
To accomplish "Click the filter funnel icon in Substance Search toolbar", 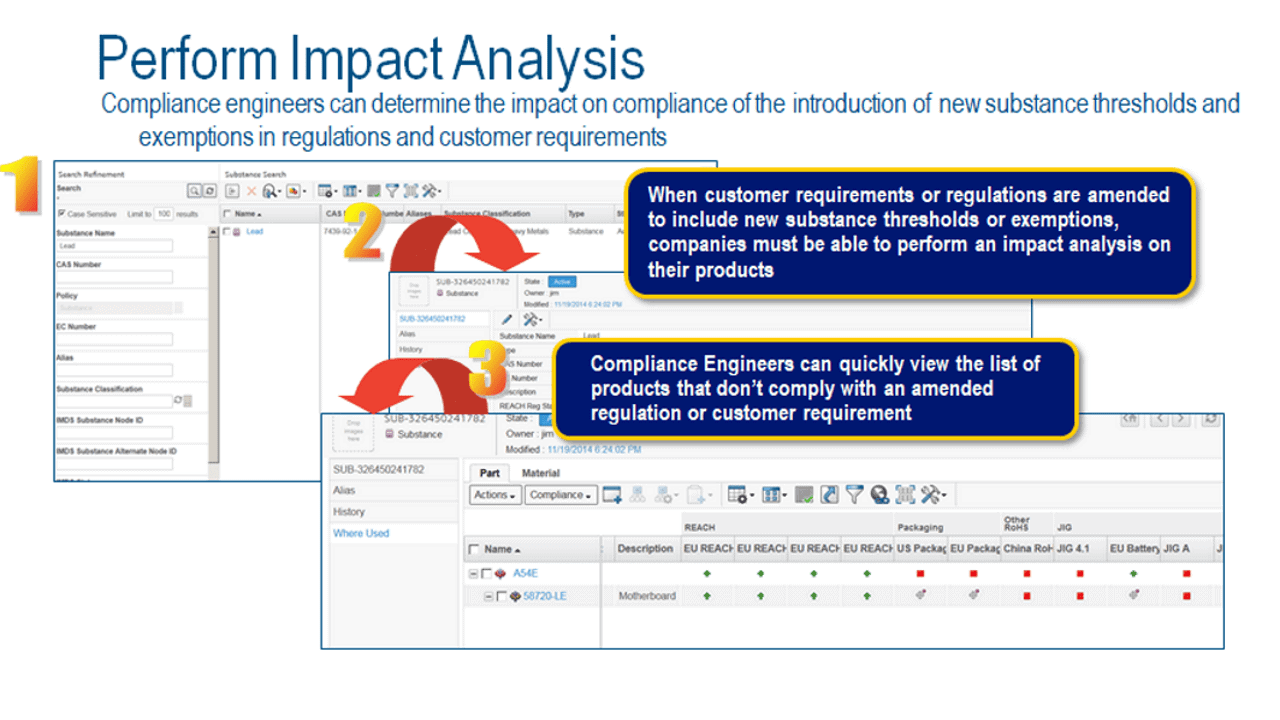I will click(392, 191).
